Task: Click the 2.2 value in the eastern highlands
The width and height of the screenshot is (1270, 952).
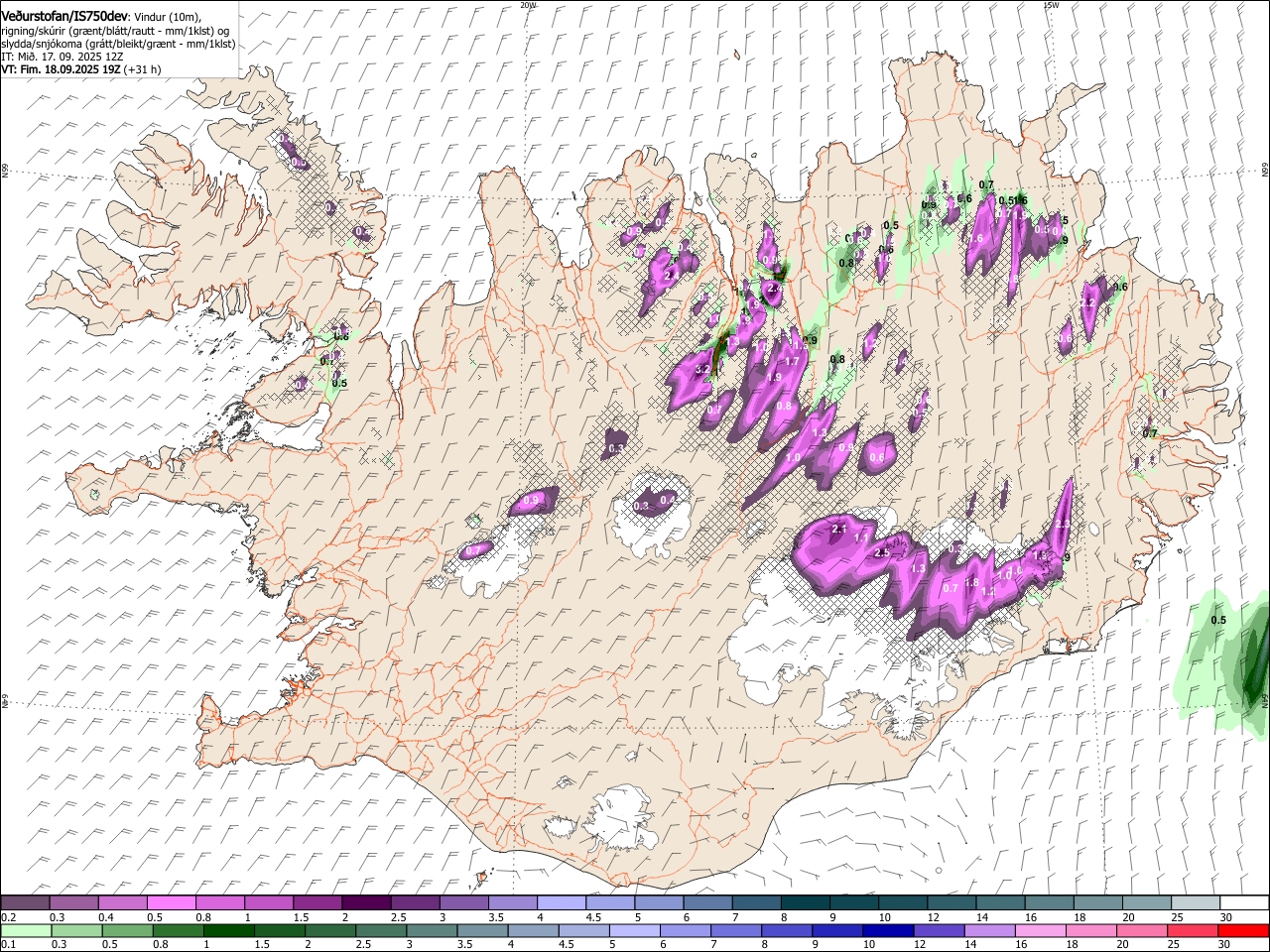Action: pos(1087,302)
